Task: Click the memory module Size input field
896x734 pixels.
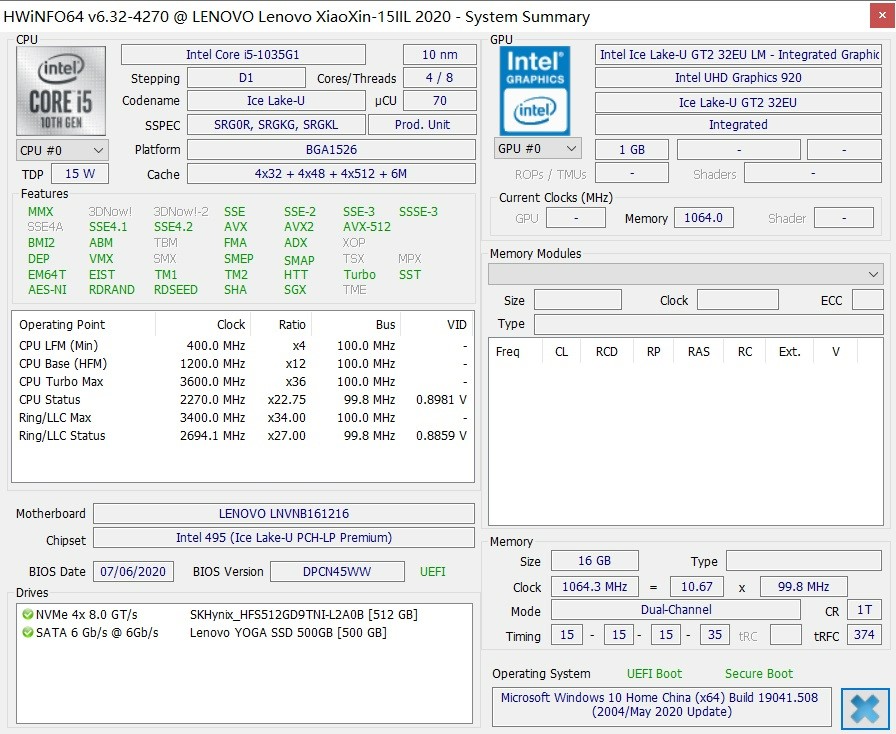Action: point(578,300)
